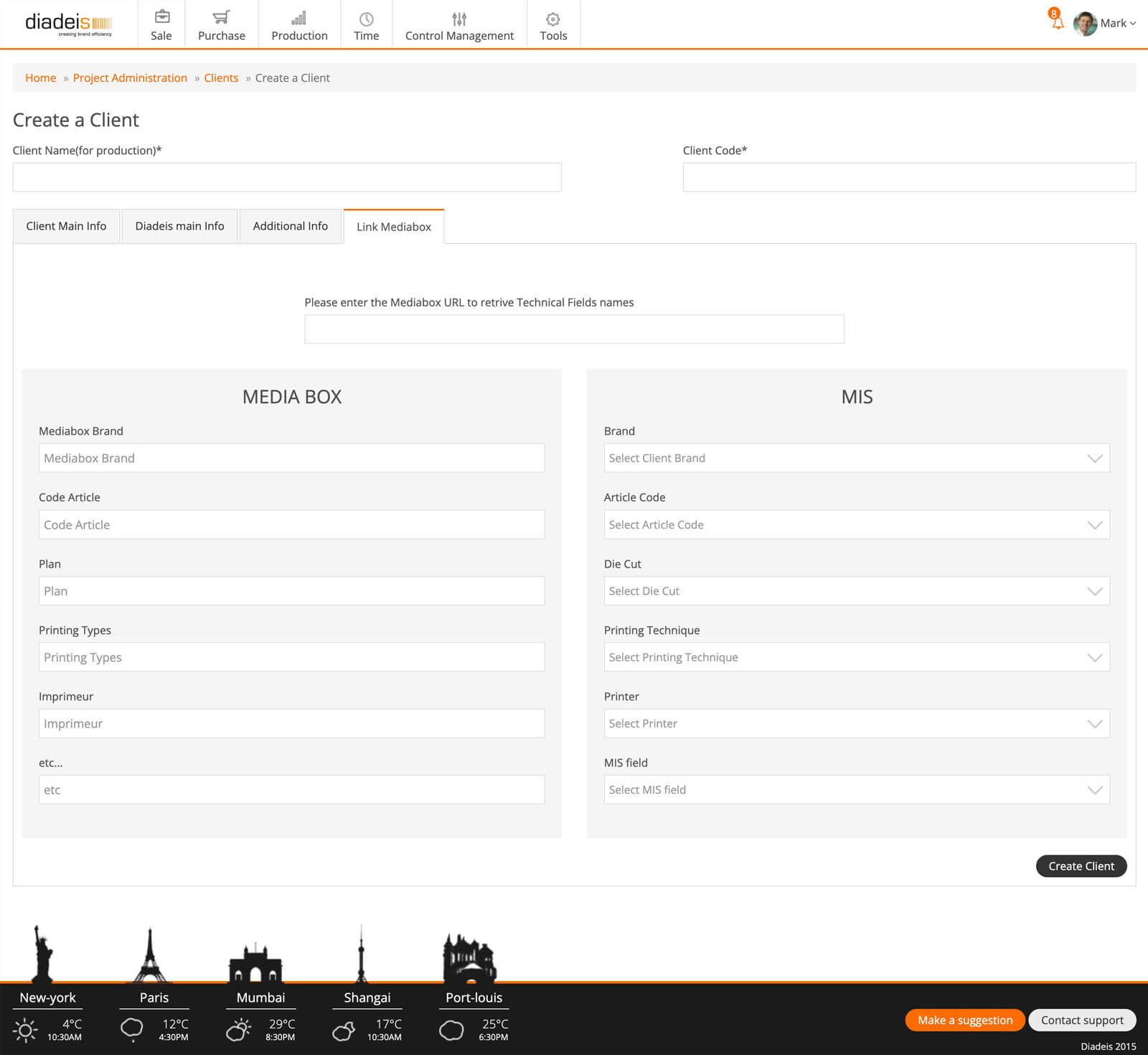Go to Project Administration breadcrumb link
Screen dimensions: 1148x1055
[x=130, y=78]
